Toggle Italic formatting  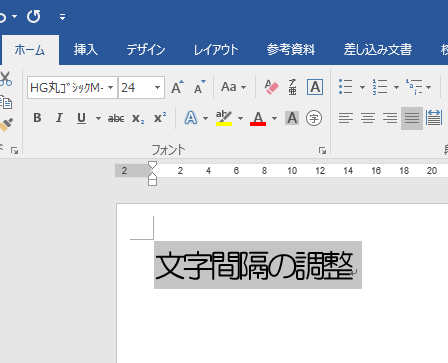[59, 118]
